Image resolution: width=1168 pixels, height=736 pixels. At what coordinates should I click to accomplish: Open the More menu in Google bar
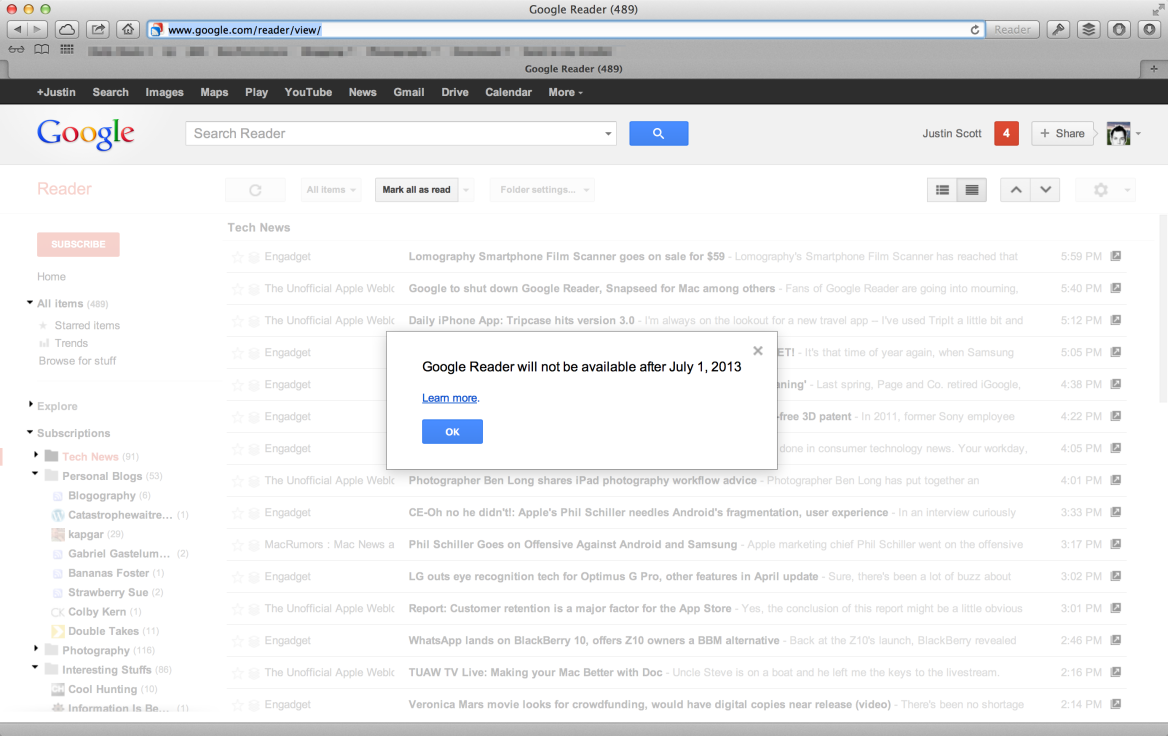tap(565, 92)
